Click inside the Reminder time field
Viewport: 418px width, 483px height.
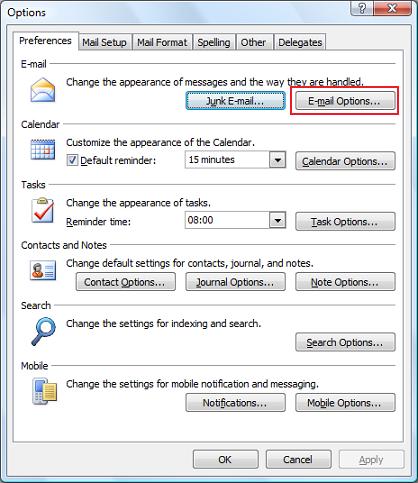pyautogui.click(x=227, y=220)
